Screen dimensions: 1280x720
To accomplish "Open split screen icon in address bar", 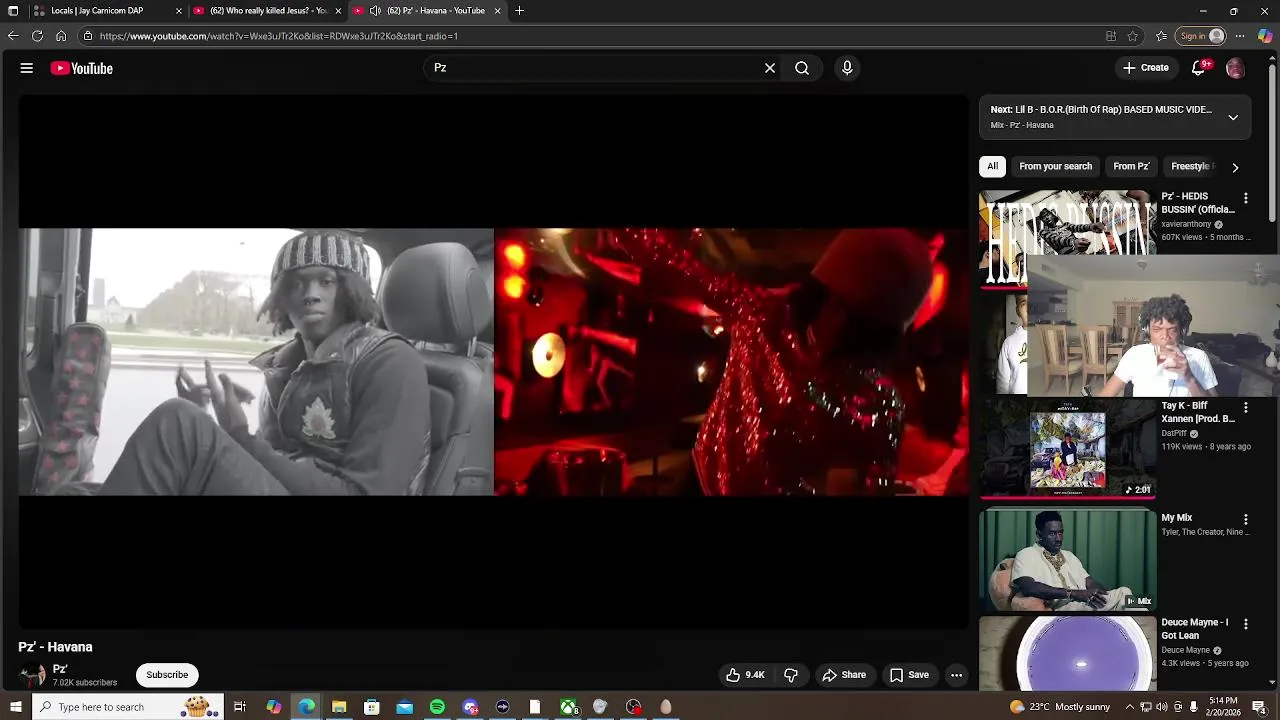I will coord(1111,36).
